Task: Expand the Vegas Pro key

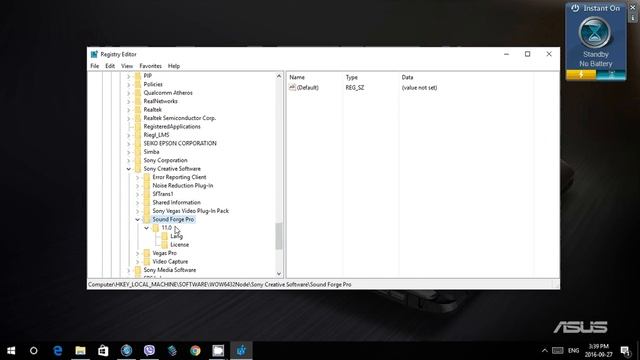Action: click(x=138, y=253)
